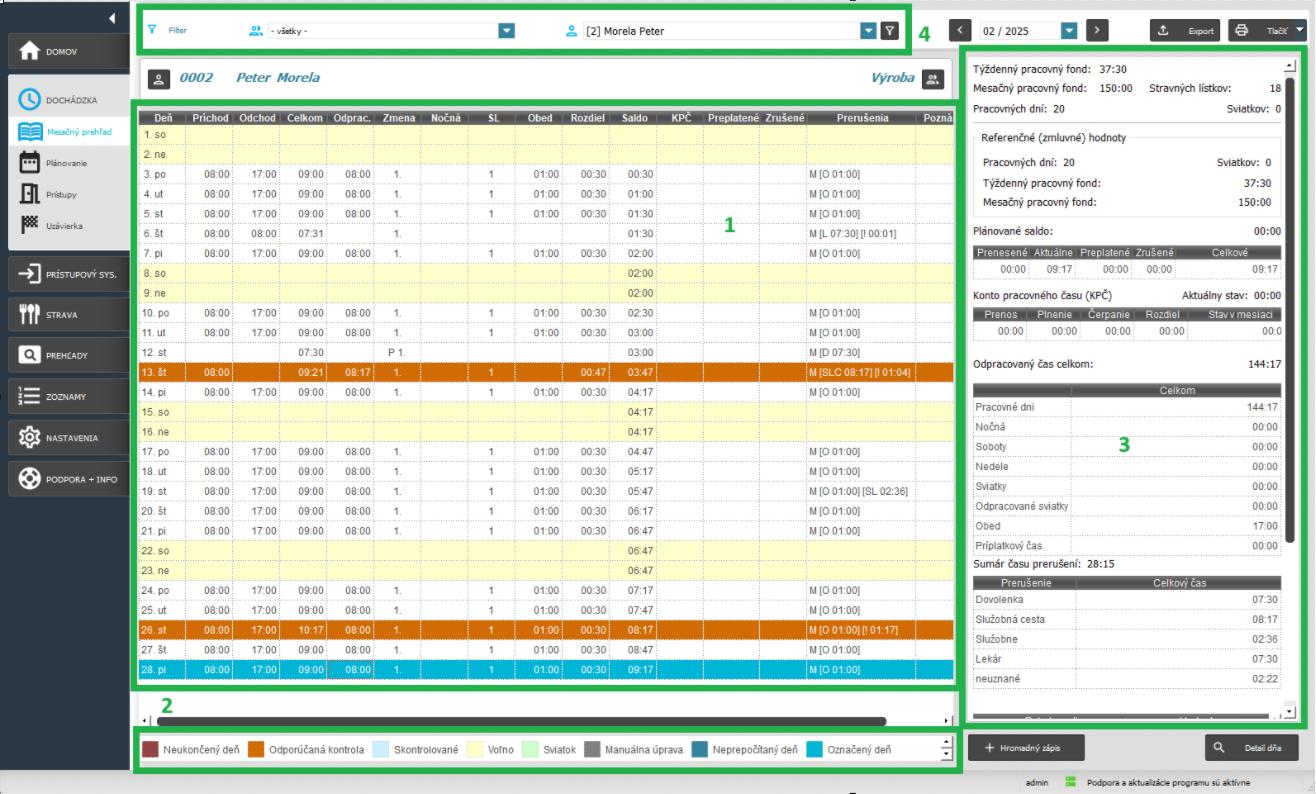Screen dimensions: 1316x794
Task: Click the funnel filter icon beside employee dropdown
Action: (x=889, y=31)
